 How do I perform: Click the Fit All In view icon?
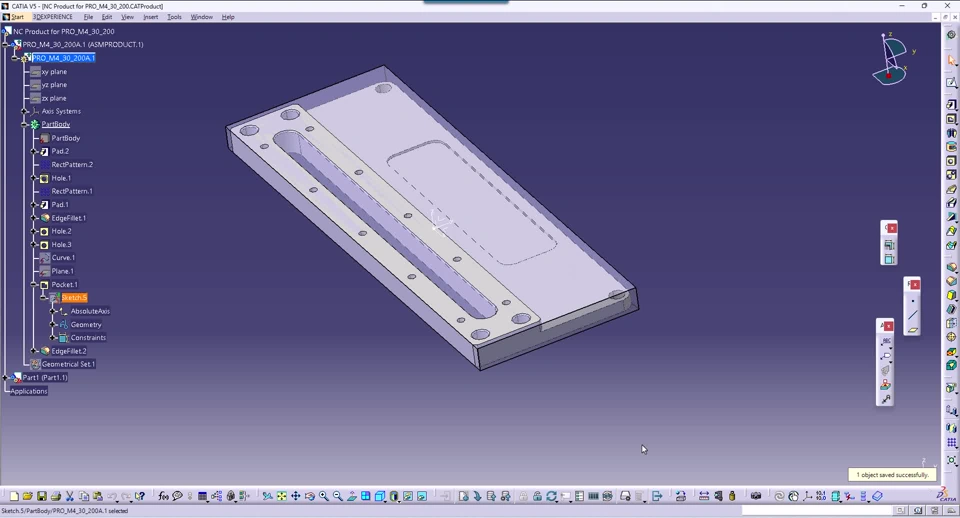pyautogui.click(x=282, y=496)
